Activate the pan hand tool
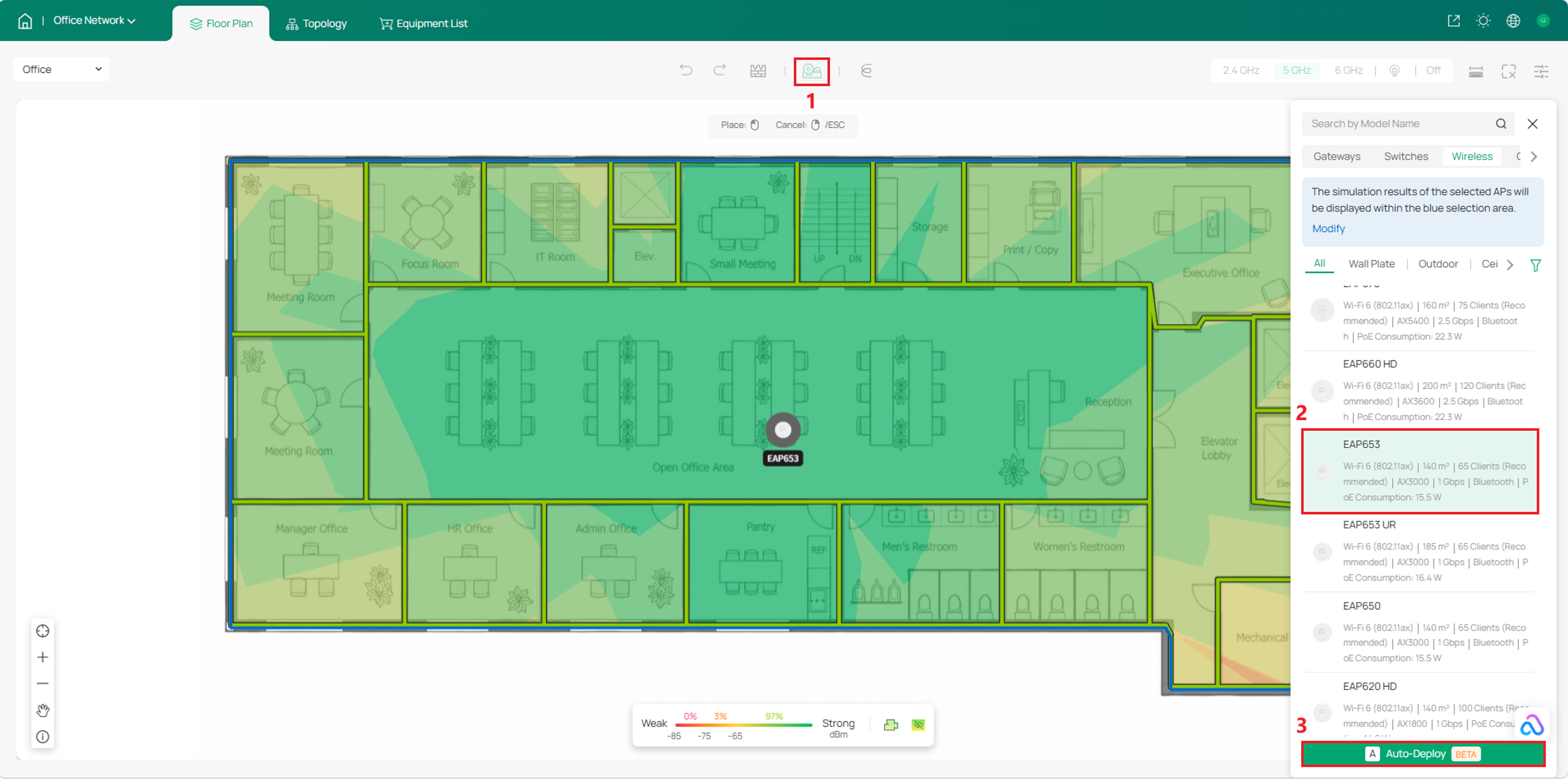The height and width of the screenshot is (781, 1568). click(x=43, y=711)
